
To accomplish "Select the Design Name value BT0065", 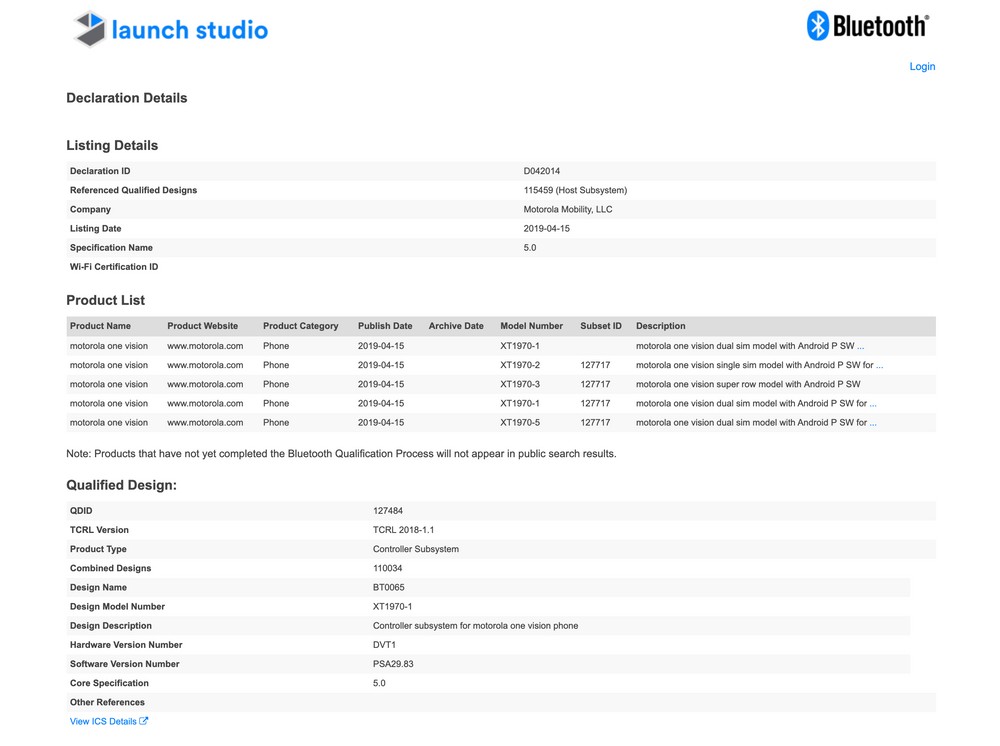I will [389, 587].
